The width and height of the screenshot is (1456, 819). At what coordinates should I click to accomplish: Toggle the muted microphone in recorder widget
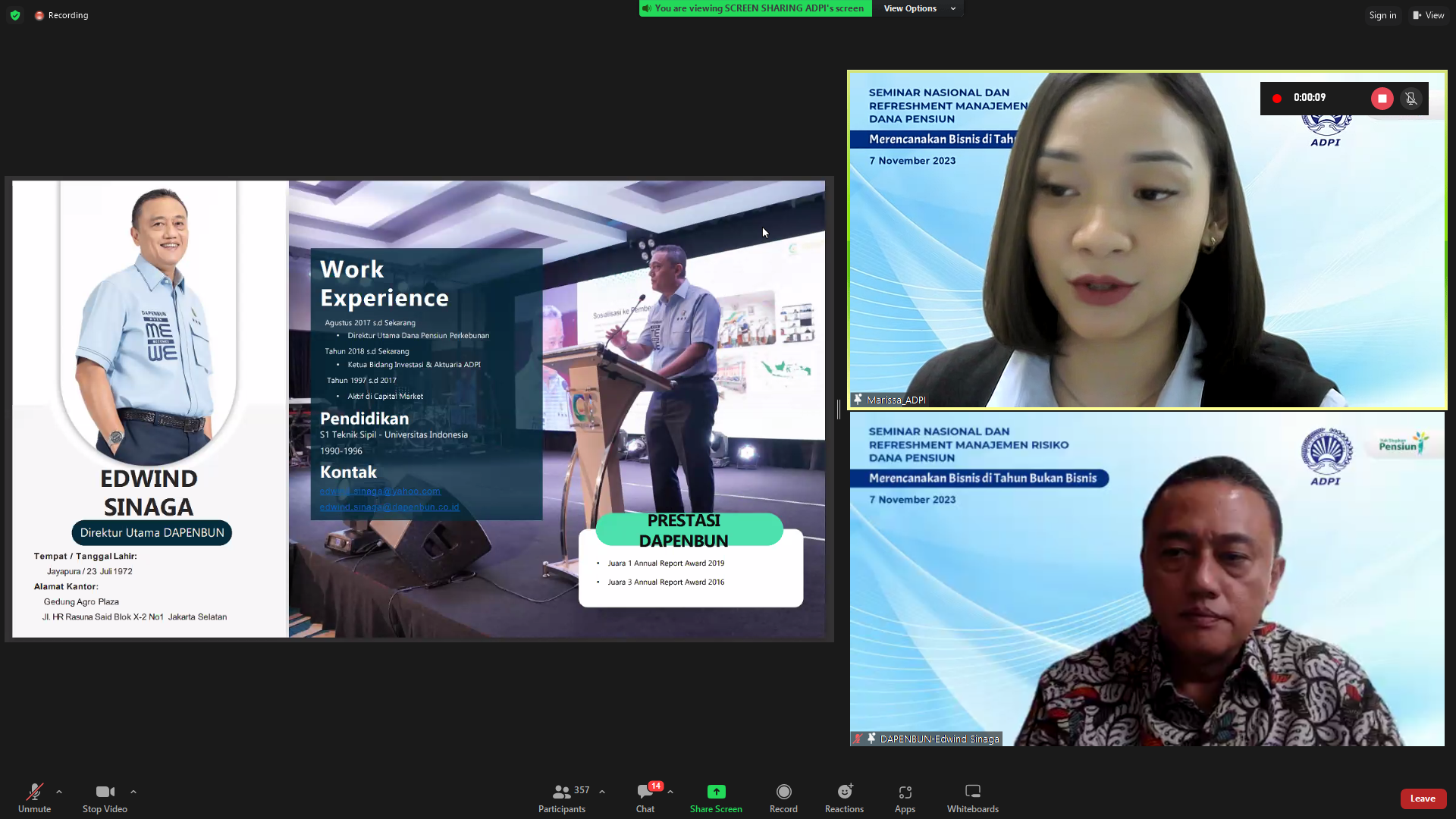tap(1411, 99)
